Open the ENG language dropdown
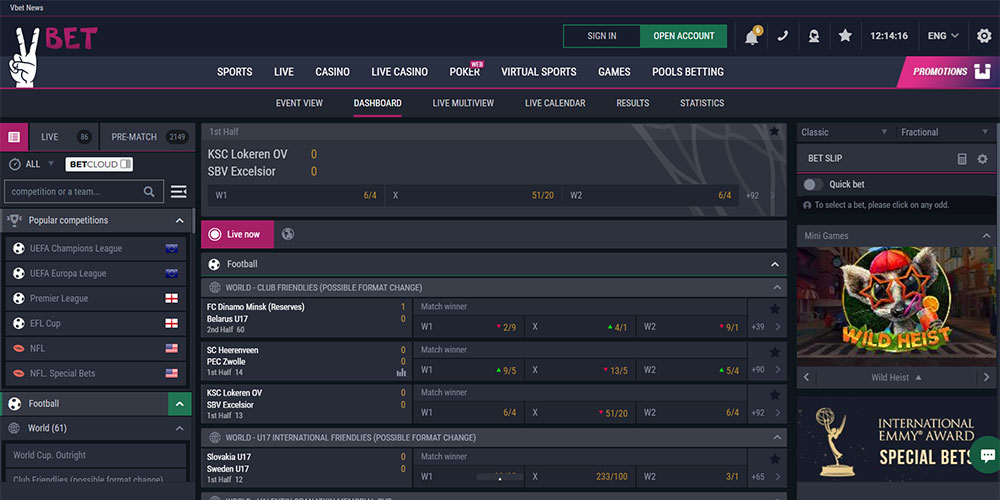The width and height of the screenshot is (1000, 500). point(942,36)
